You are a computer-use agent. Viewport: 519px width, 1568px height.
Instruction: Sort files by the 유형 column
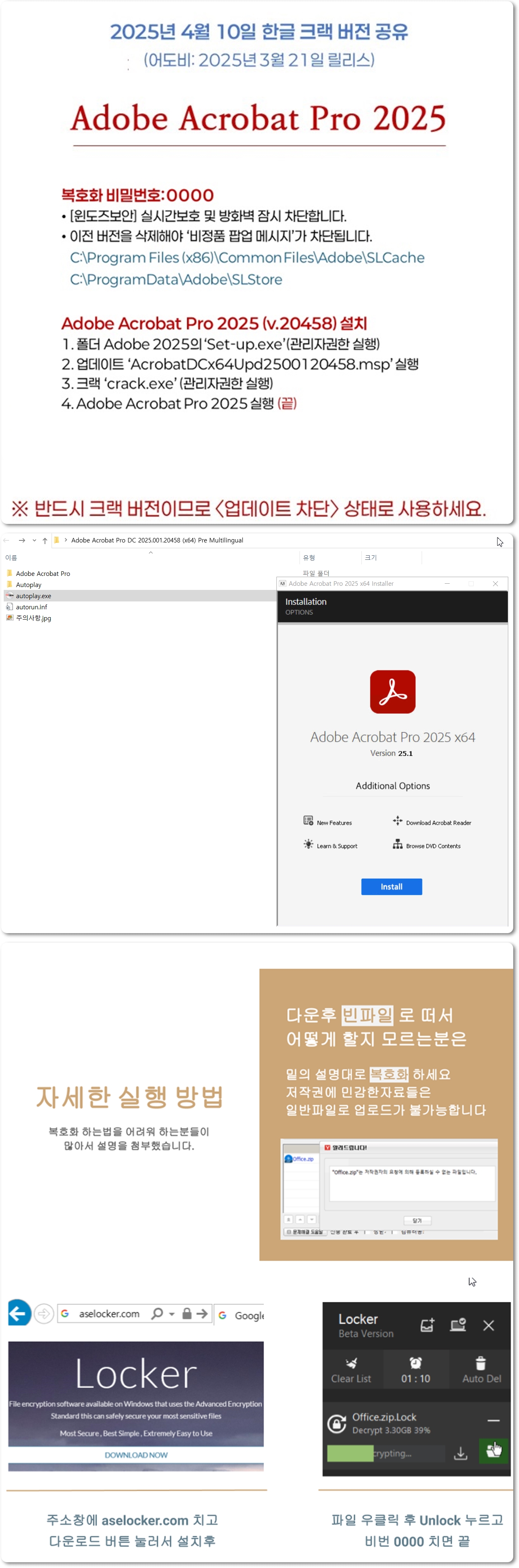coord(309,558)
